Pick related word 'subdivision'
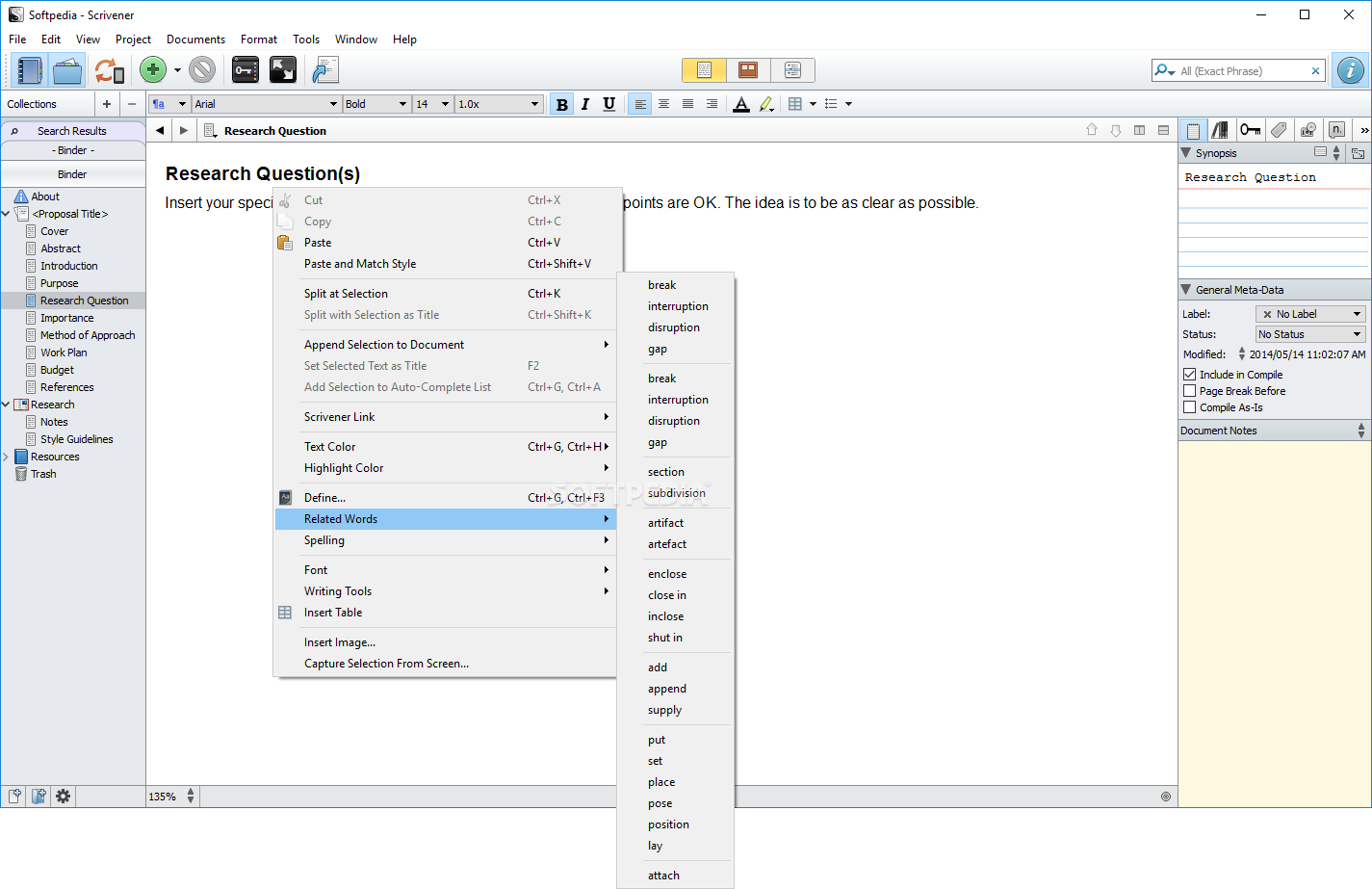Image resolution: width=1372 pixels, height=889 pixels. 676,493
